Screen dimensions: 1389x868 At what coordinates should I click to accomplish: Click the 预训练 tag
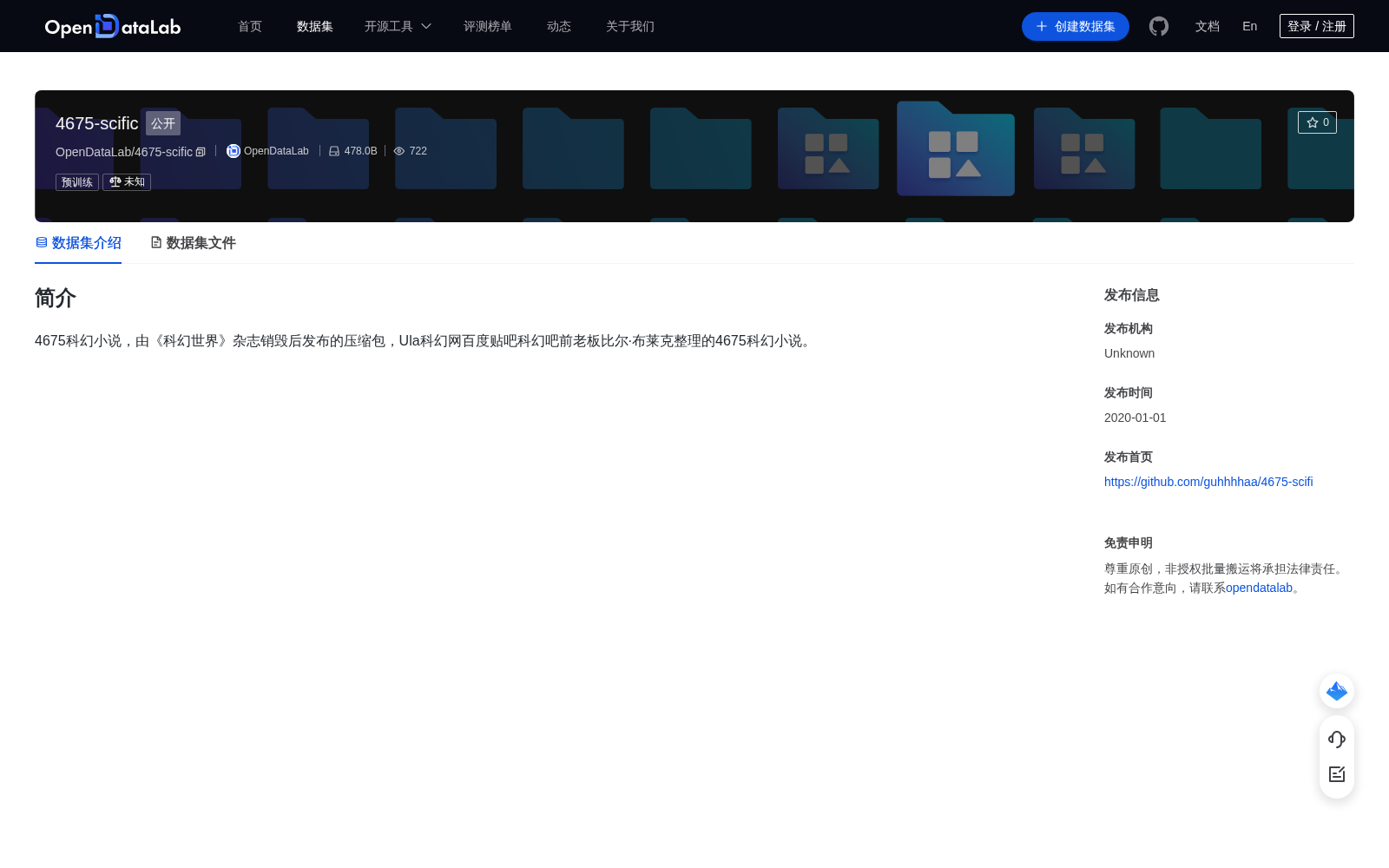pyautogui.click(x=77, y=182)
